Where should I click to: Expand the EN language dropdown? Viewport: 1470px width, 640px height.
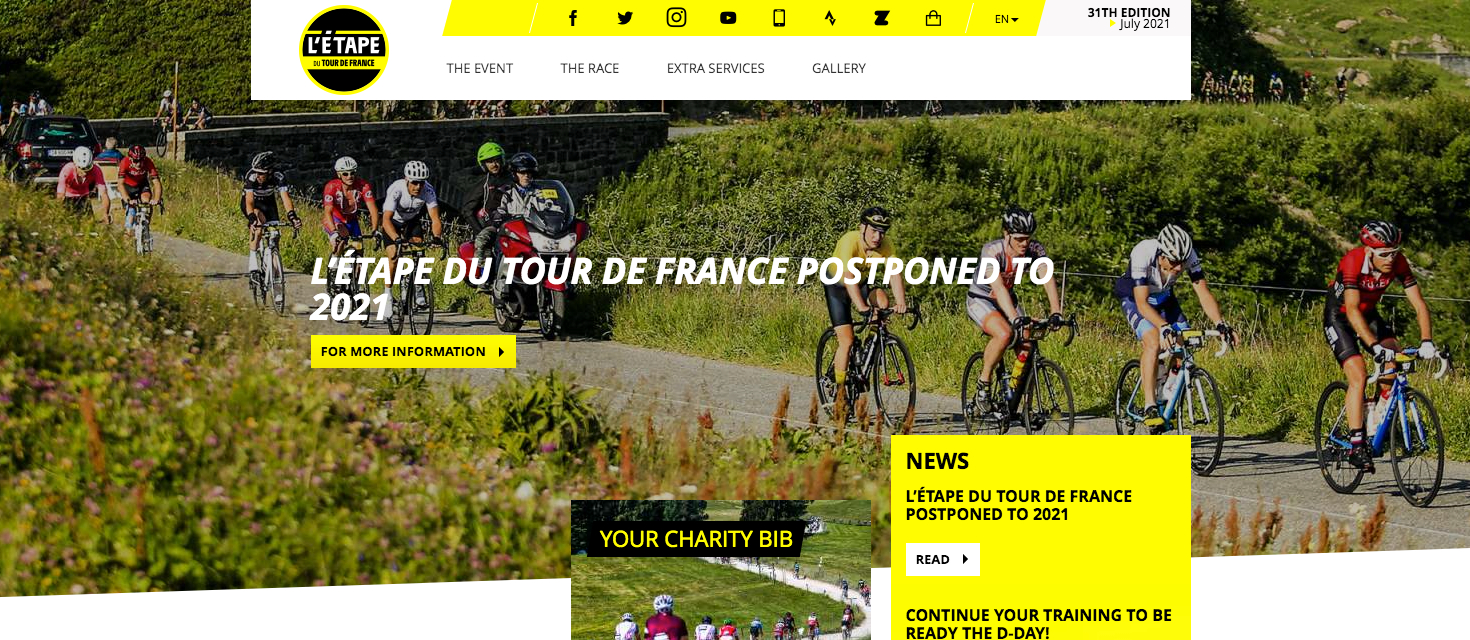(1006, 19)
